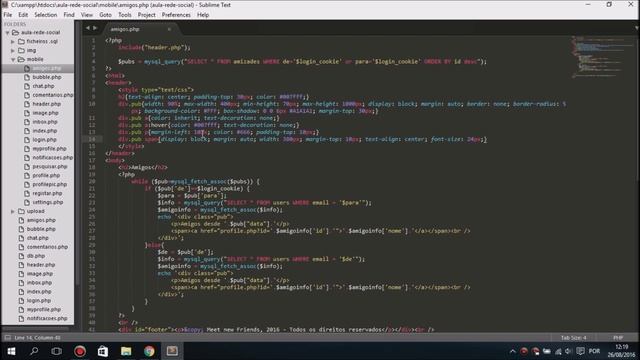Open the Help menu
The width and height of the screenshot is (640, 360).
pos(203,15)
